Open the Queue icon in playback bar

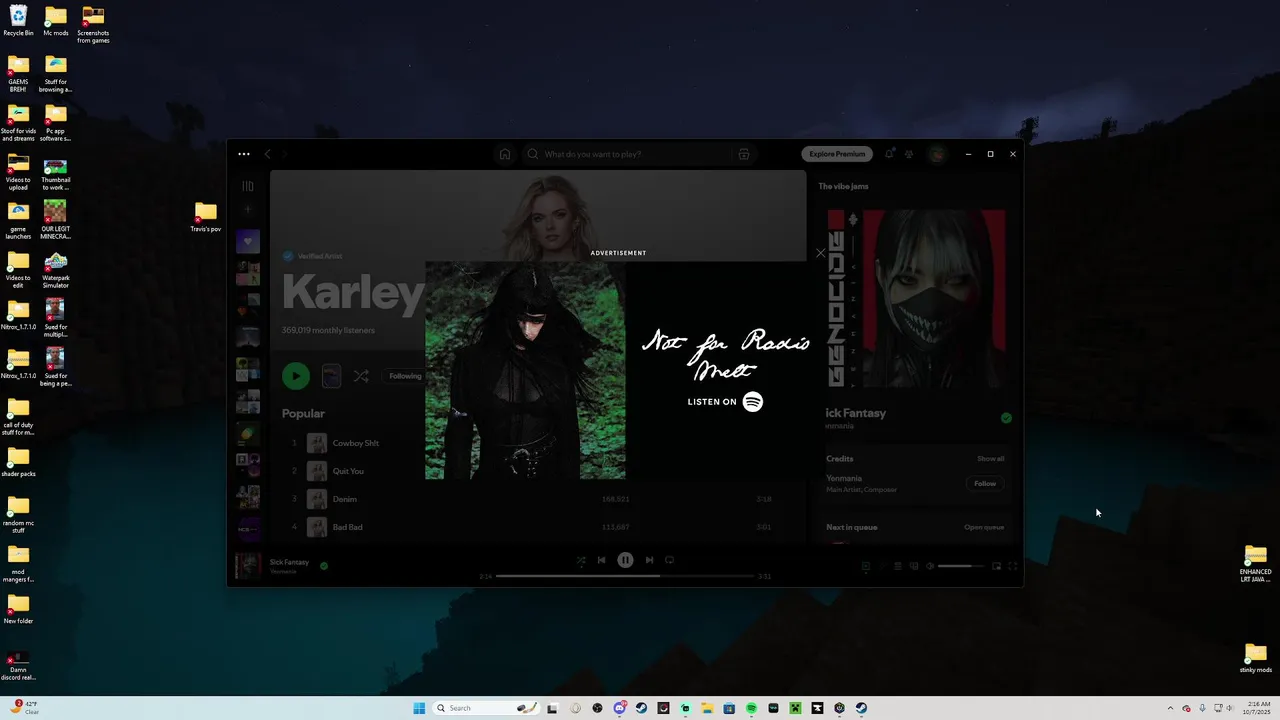point(897,566)
